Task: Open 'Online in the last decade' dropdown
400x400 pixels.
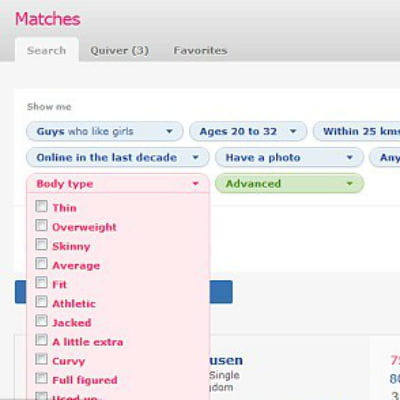Action: click(x=118, y=157)
